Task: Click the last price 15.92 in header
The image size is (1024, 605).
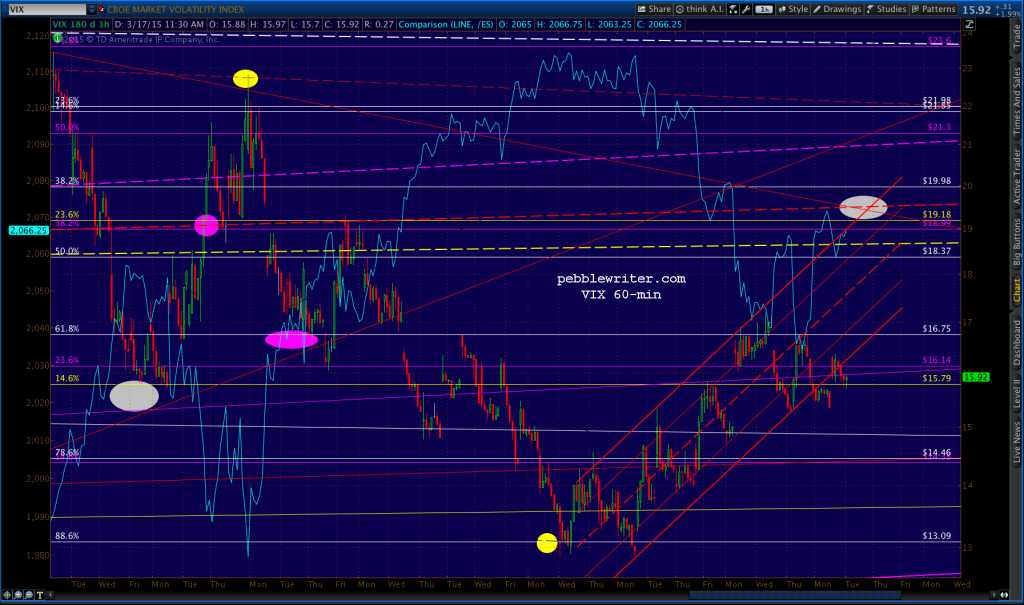Action: (x=976, y=10)
